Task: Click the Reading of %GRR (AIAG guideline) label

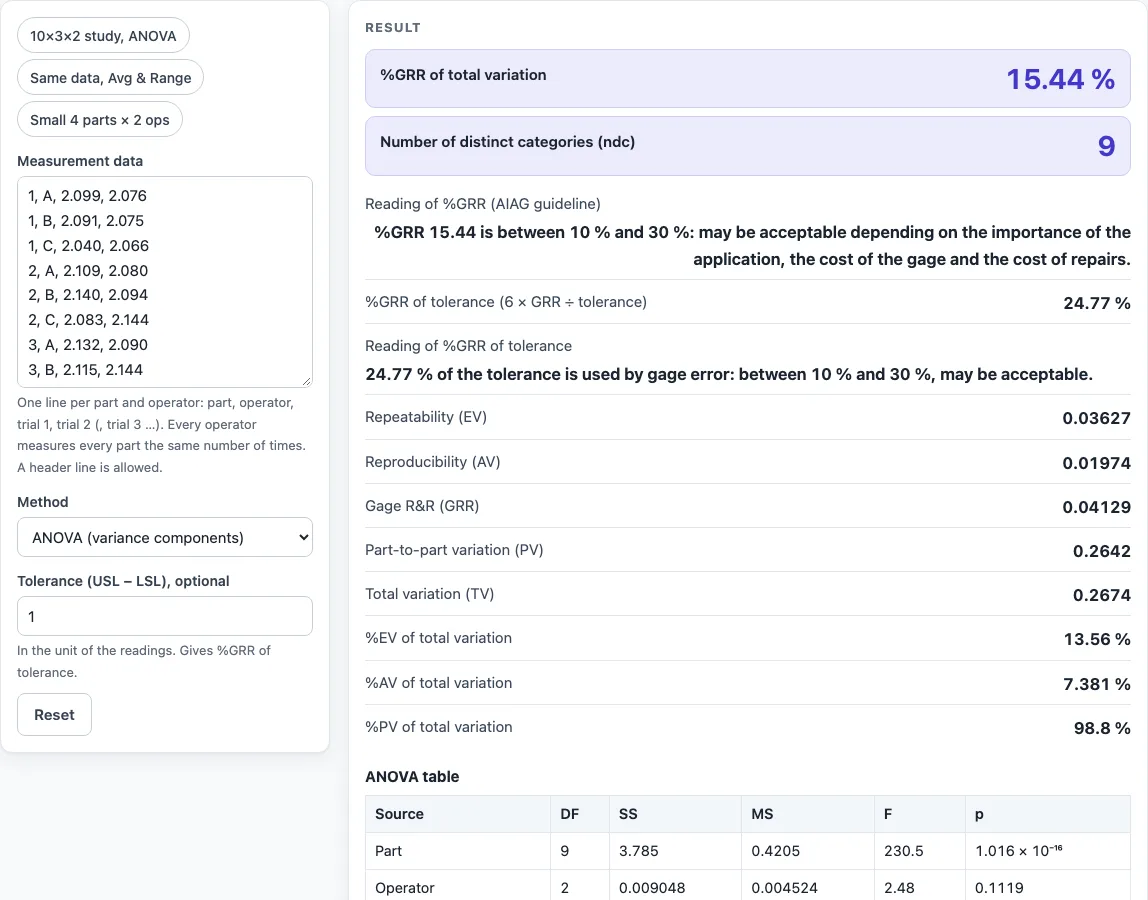Action: (x=482, y=204)
